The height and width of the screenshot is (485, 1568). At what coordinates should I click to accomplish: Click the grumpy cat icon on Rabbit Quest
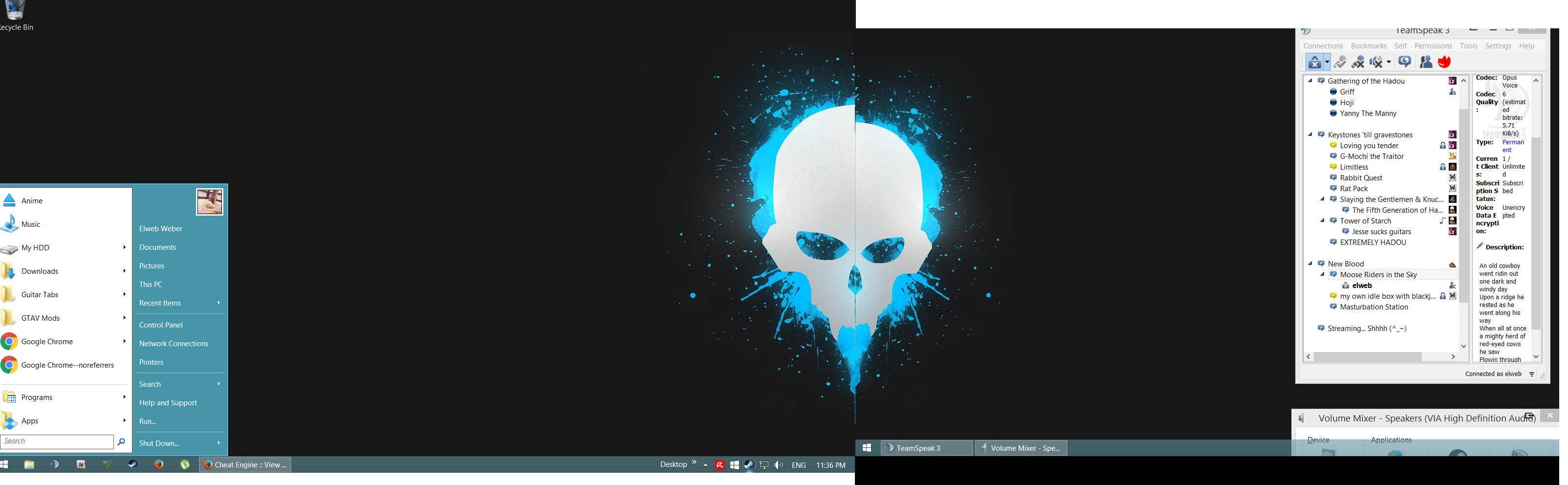[1452, 178]
